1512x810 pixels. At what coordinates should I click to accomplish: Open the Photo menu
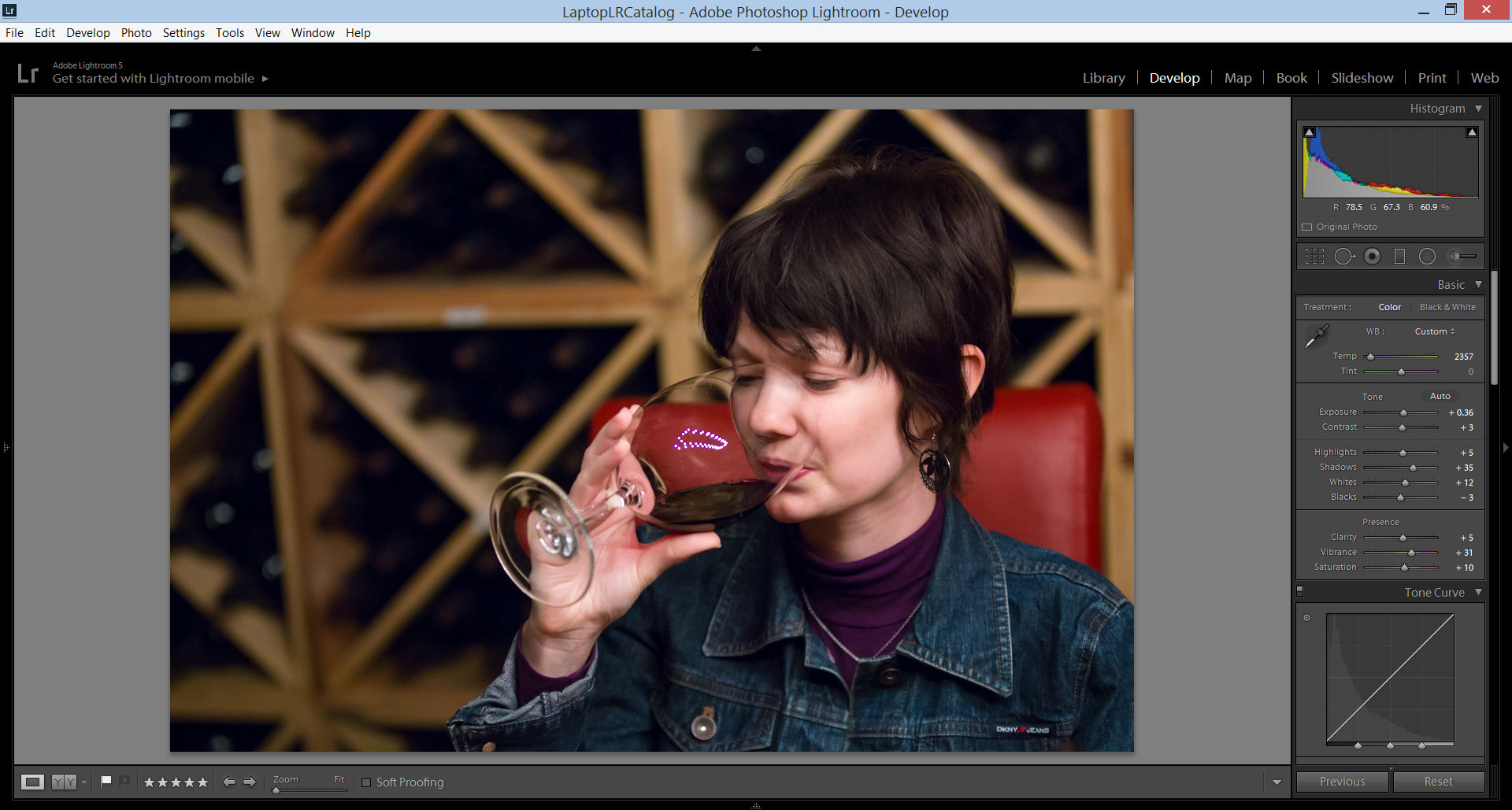point(136,33)
